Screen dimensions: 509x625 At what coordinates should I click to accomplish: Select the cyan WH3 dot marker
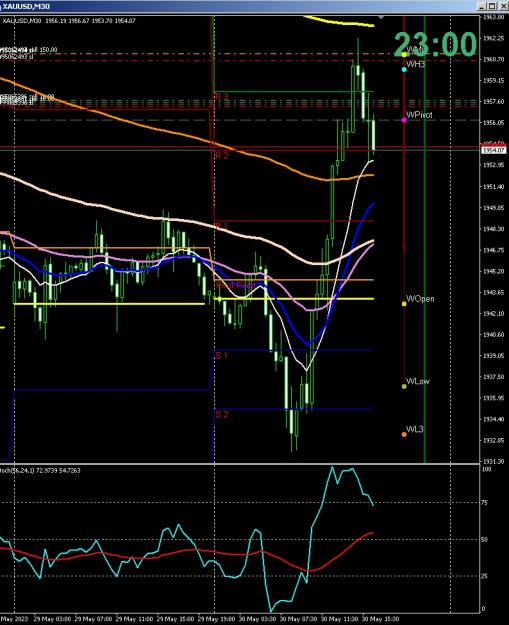click(404, 70)
